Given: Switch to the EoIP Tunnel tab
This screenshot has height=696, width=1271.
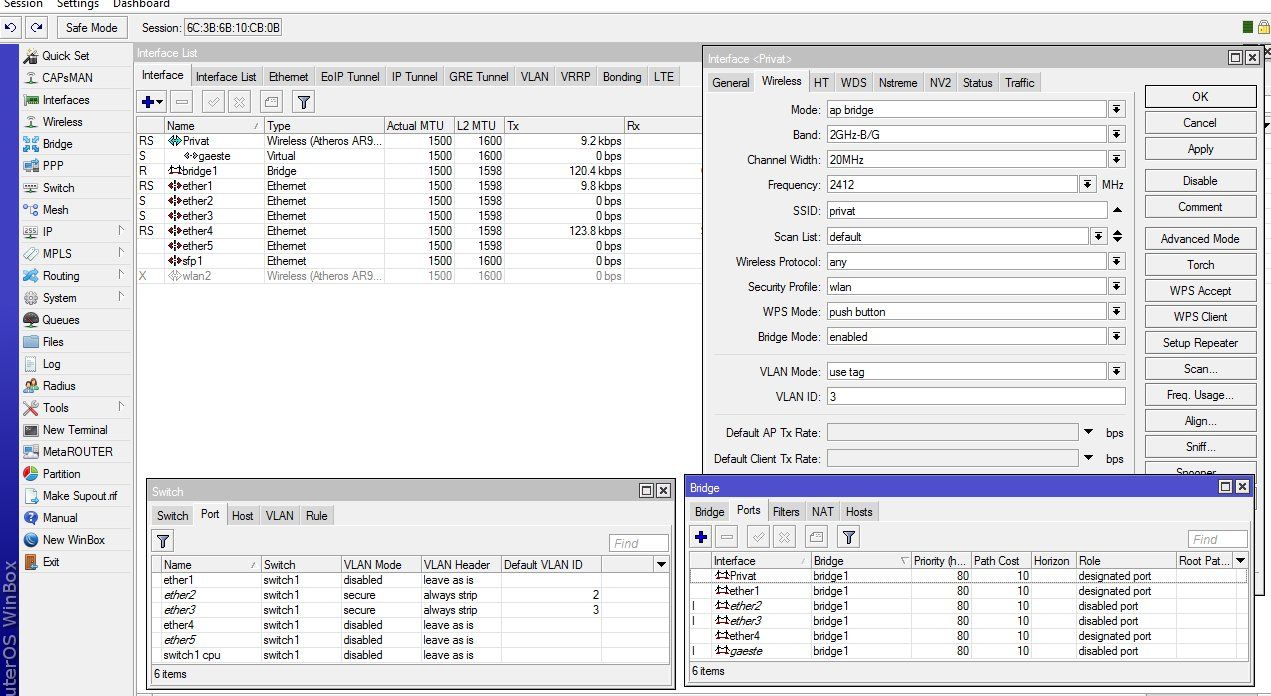Looking at the screenshot, I should [350, 77].
